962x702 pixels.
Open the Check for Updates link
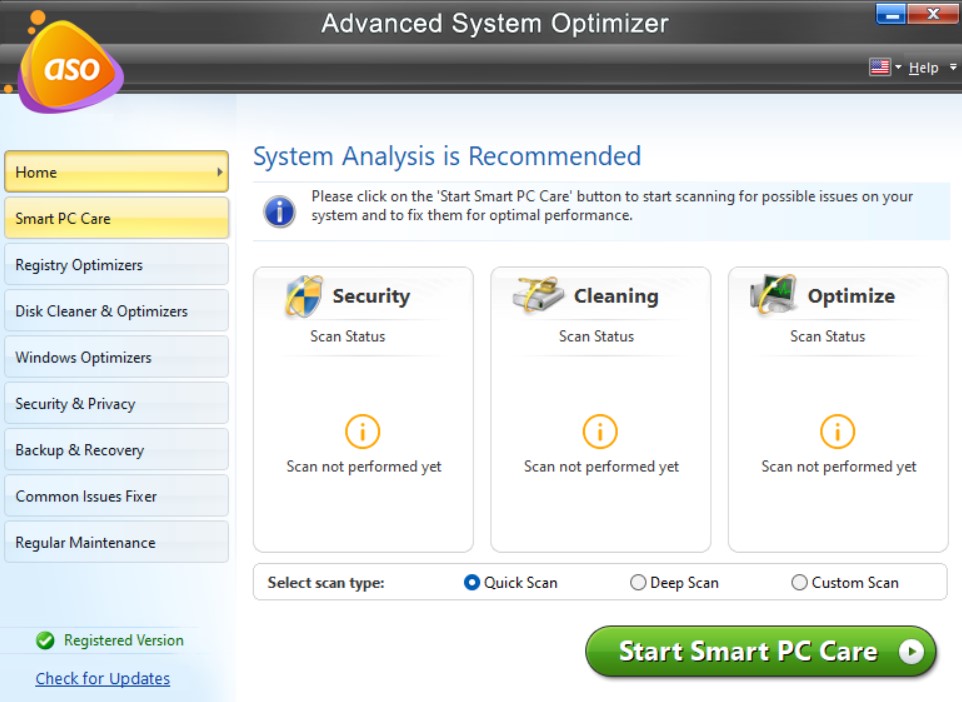(102, 678)
